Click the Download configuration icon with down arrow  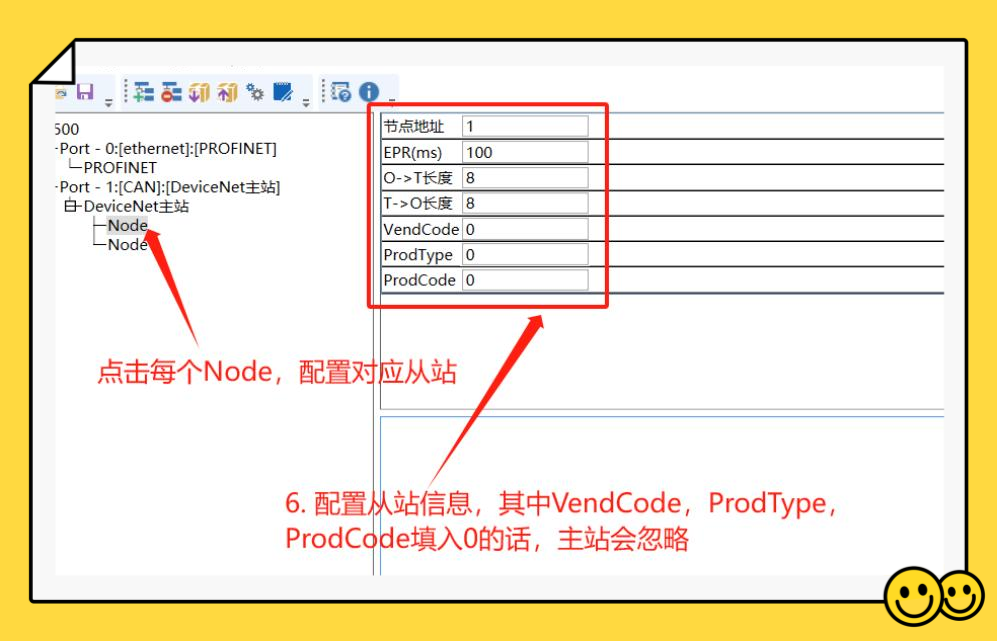point(199,92)
